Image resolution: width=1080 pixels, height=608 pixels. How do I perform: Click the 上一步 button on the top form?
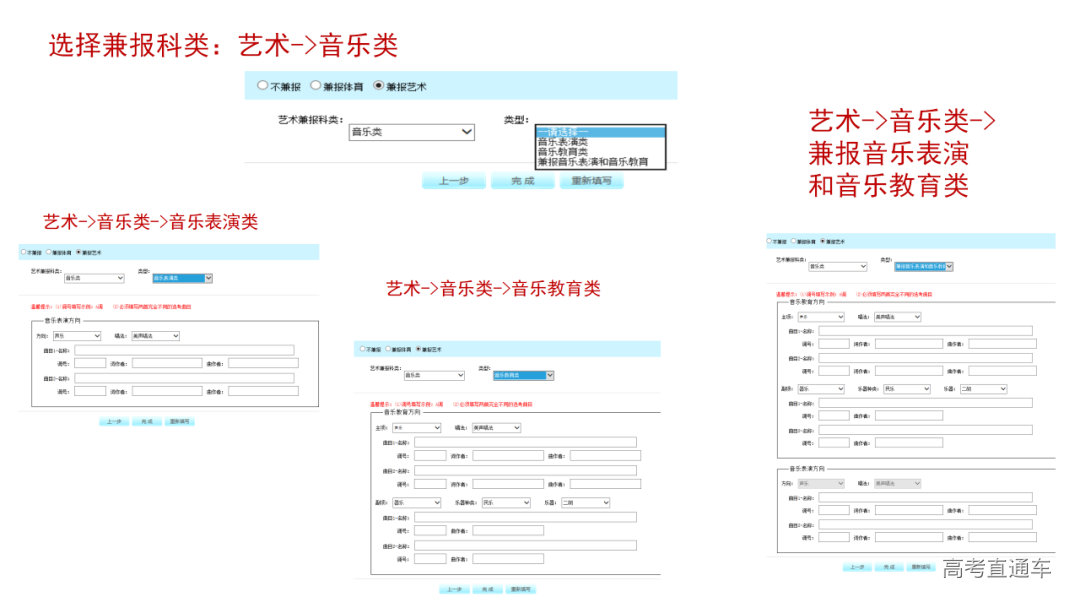click(454, 180)
